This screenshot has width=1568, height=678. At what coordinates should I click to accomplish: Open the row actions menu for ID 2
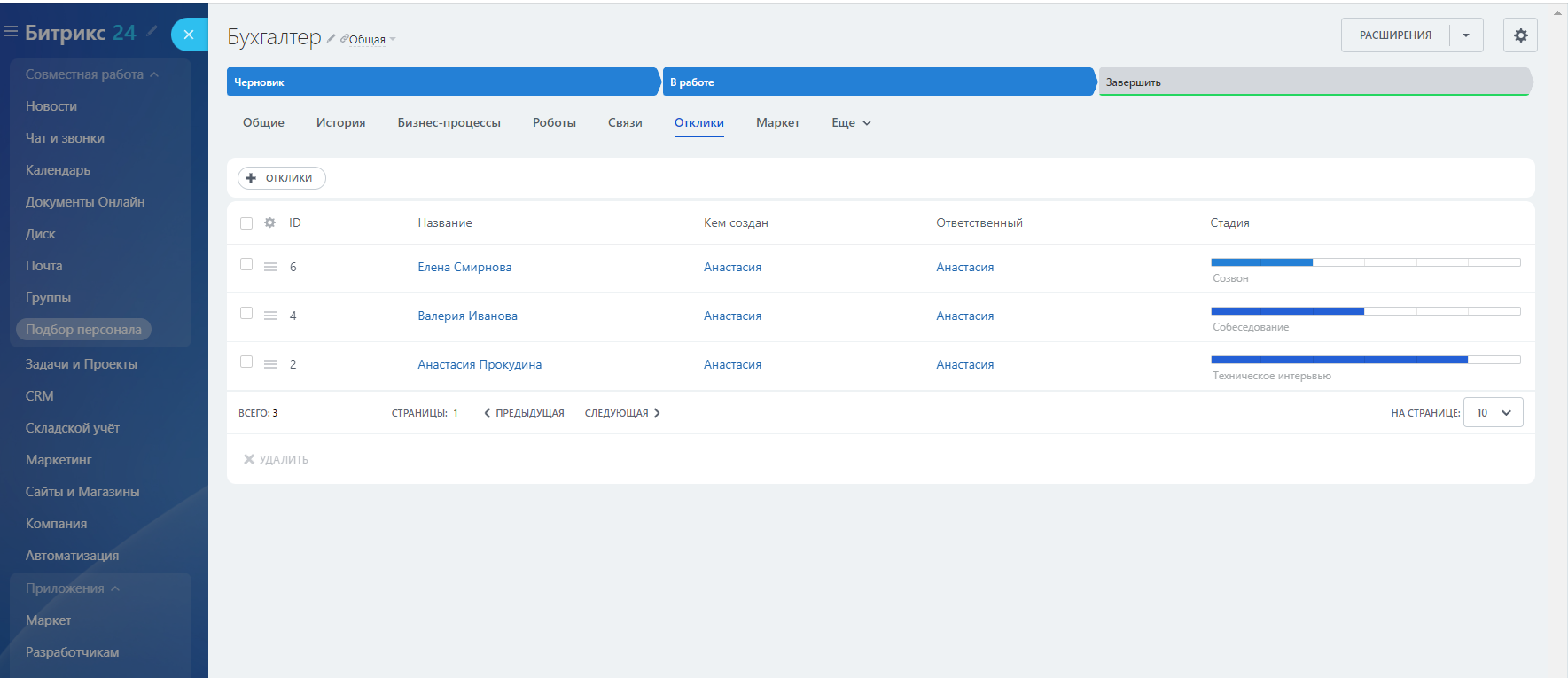[x=270, y=364]
